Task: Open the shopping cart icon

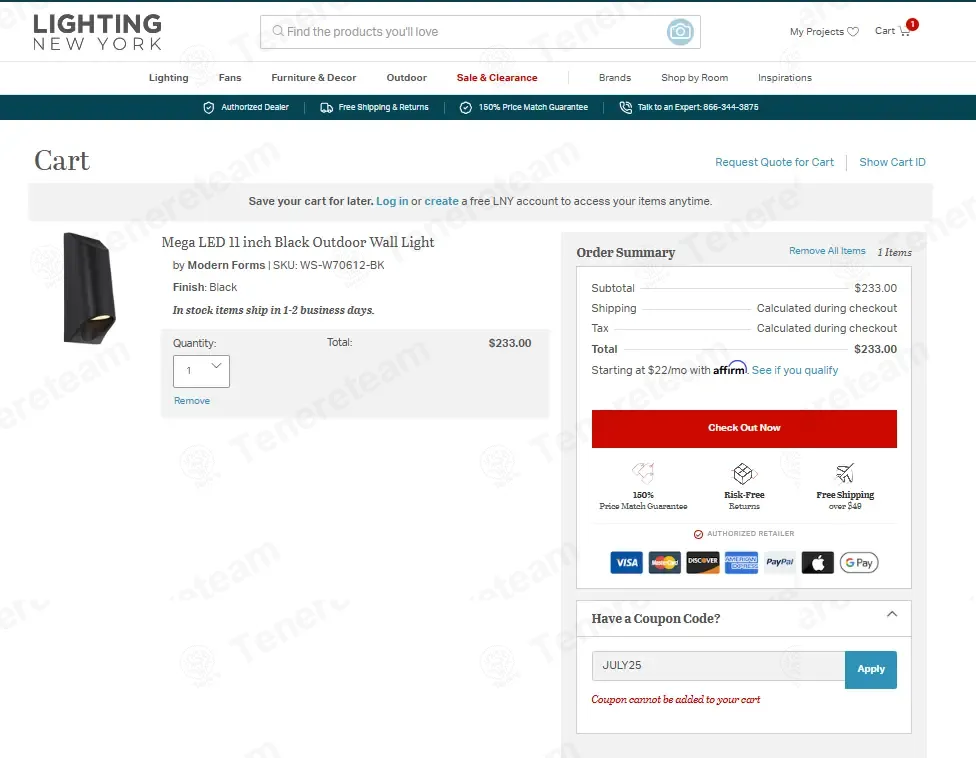Action: pos(904,31)
